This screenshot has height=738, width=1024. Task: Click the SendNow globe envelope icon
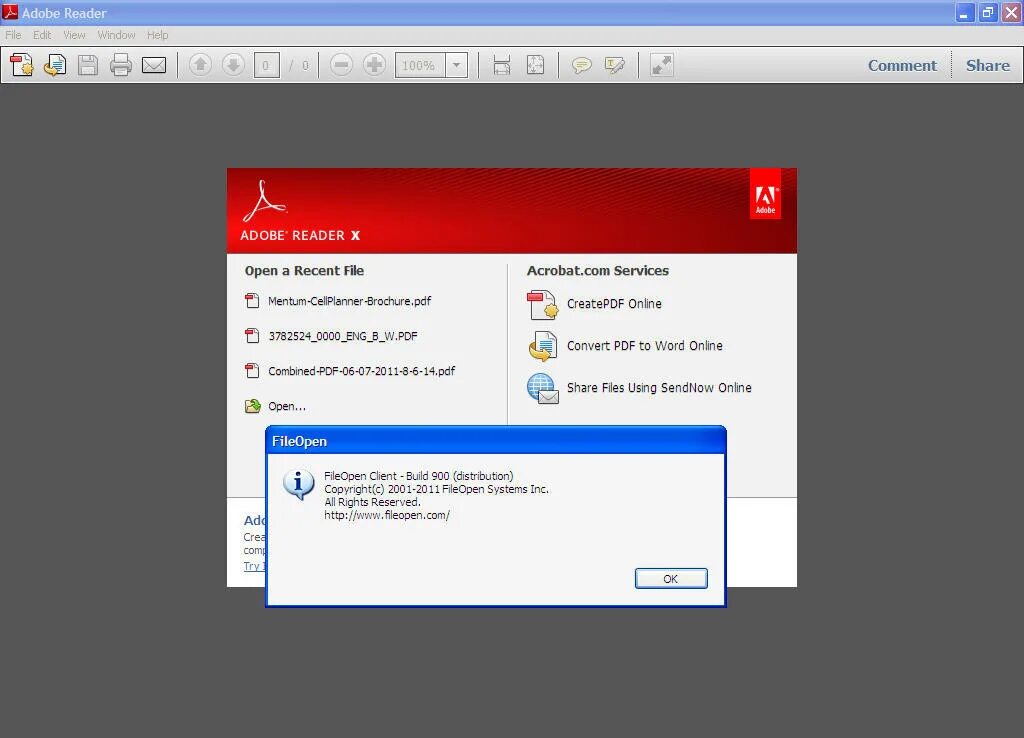pos(543,389)
